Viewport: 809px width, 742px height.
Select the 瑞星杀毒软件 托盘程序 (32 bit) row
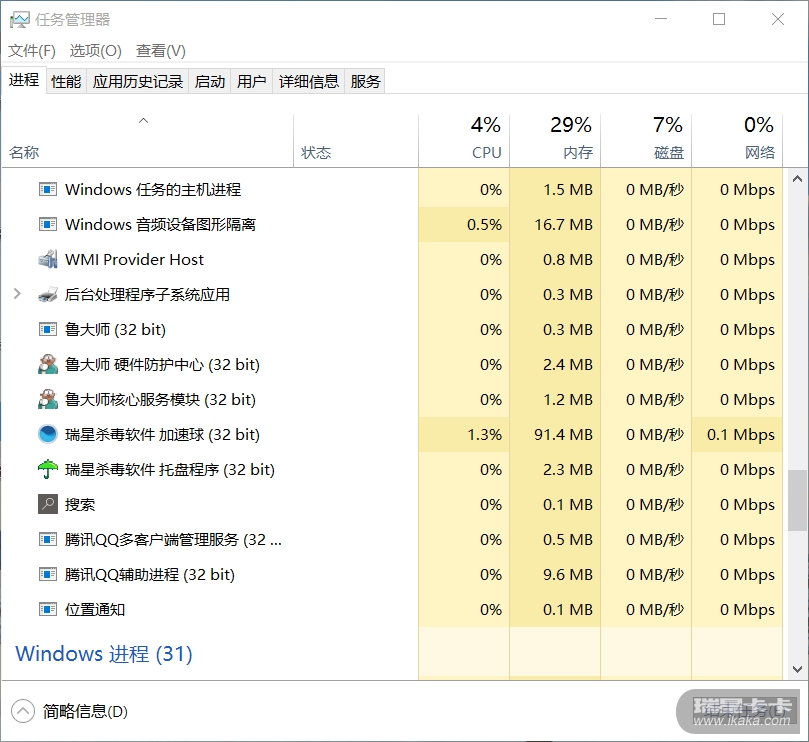392,469
